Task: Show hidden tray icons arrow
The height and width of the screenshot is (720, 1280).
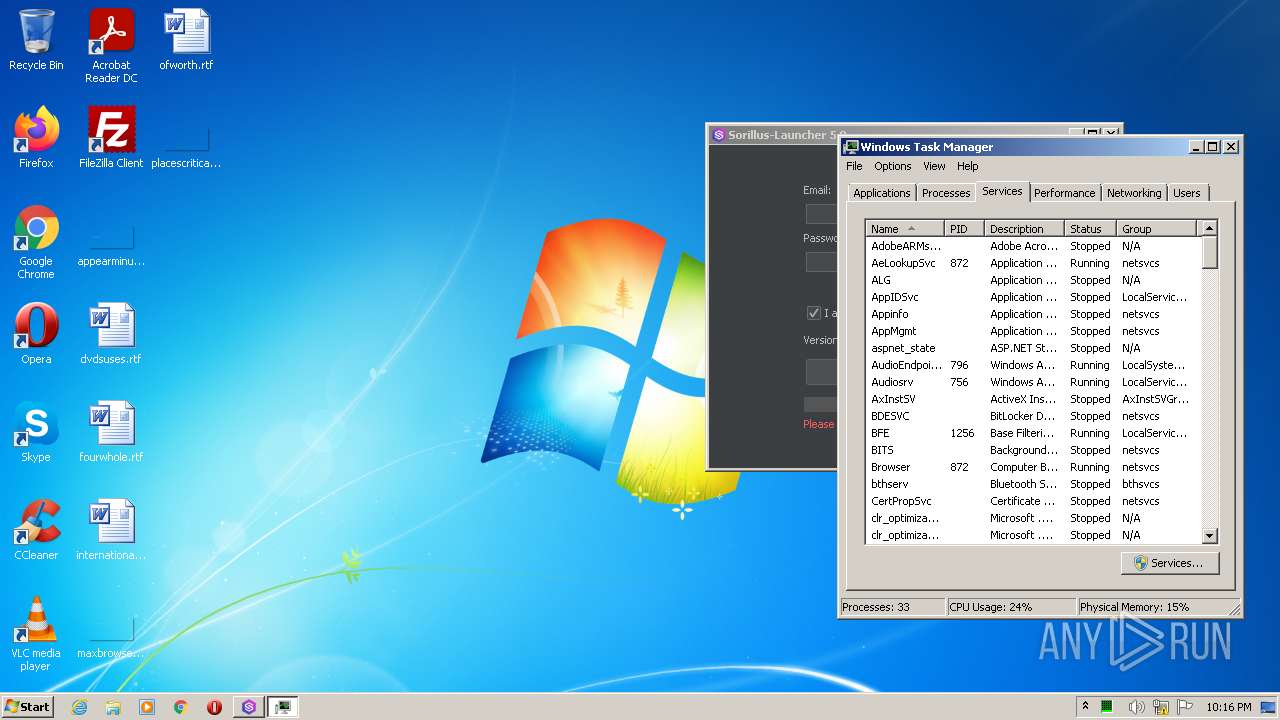Action: 1085,706
